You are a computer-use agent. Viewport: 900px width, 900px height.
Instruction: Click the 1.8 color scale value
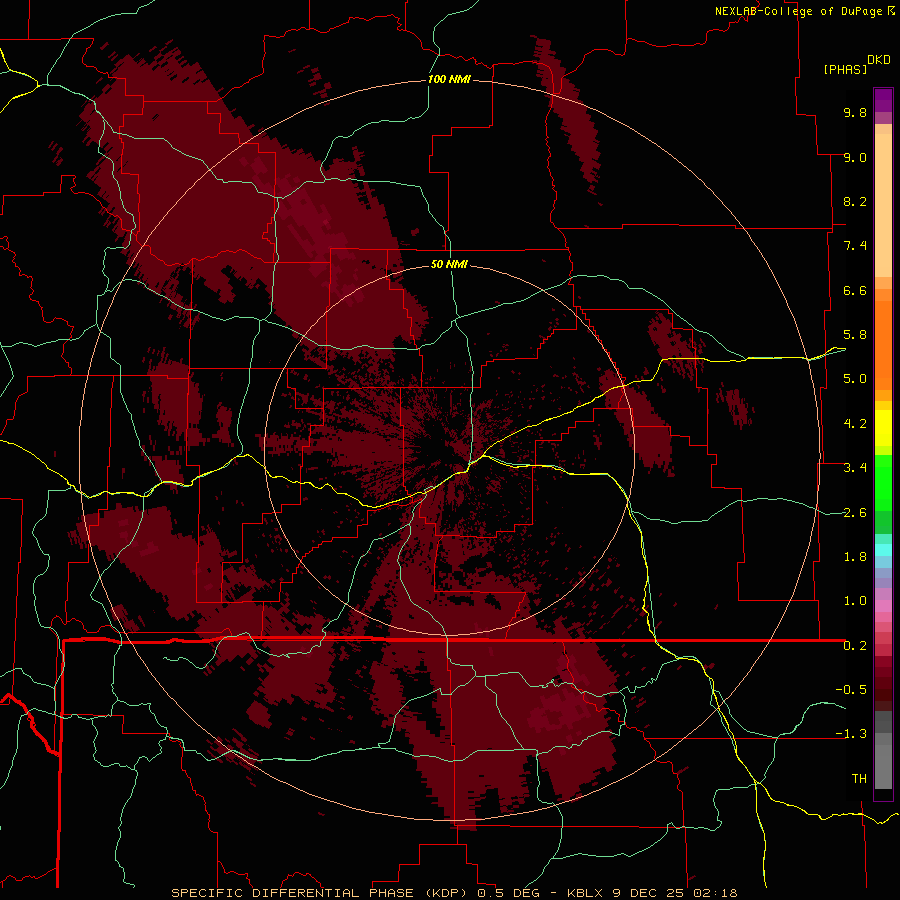[855, 557]
